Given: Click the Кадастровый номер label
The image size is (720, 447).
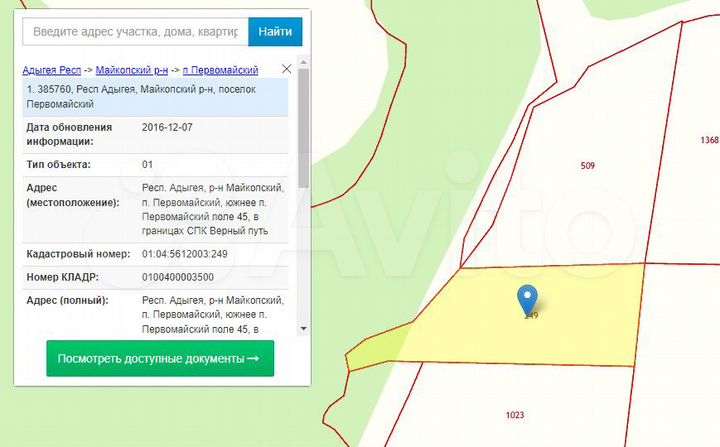Looking at the screenshot, I should click(x=78, y=254).
